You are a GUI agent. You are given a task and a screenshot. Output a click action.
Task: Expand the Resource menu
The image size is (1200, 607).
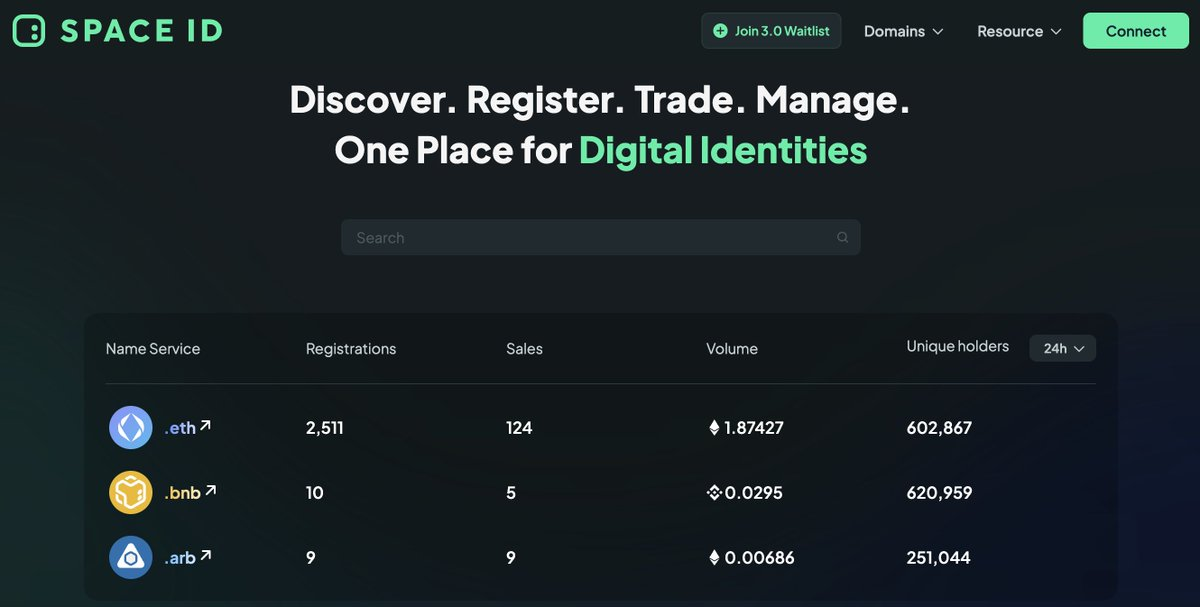click(1019, 31)
